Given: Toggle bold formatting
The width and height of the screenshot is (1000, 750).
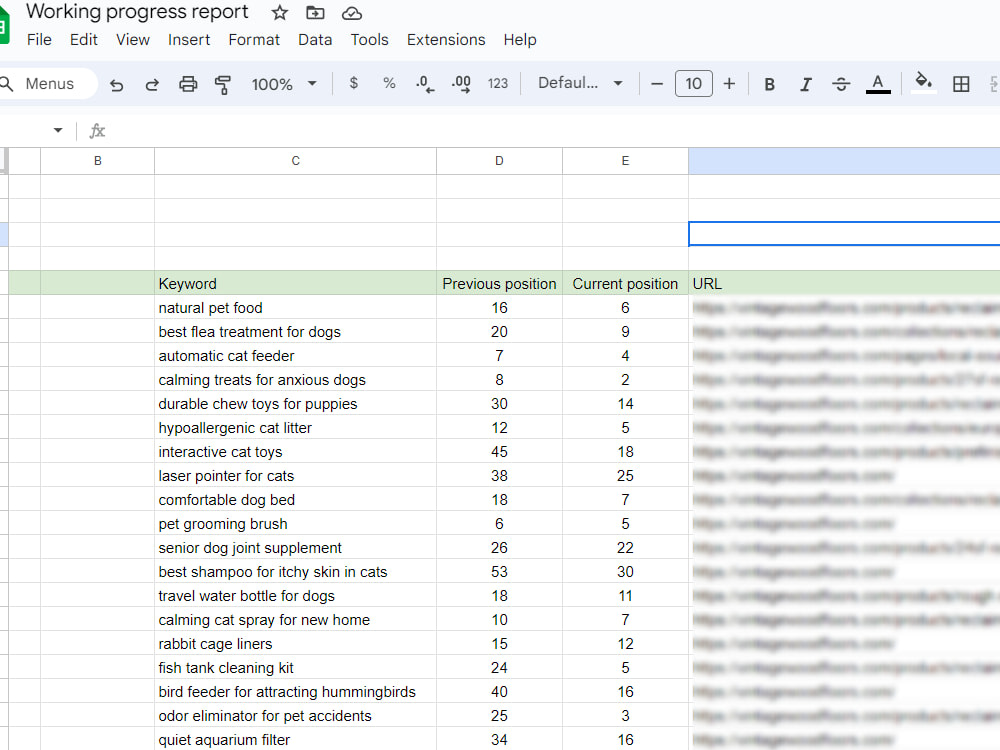Looking at the screenshot, I should [769, 84].
